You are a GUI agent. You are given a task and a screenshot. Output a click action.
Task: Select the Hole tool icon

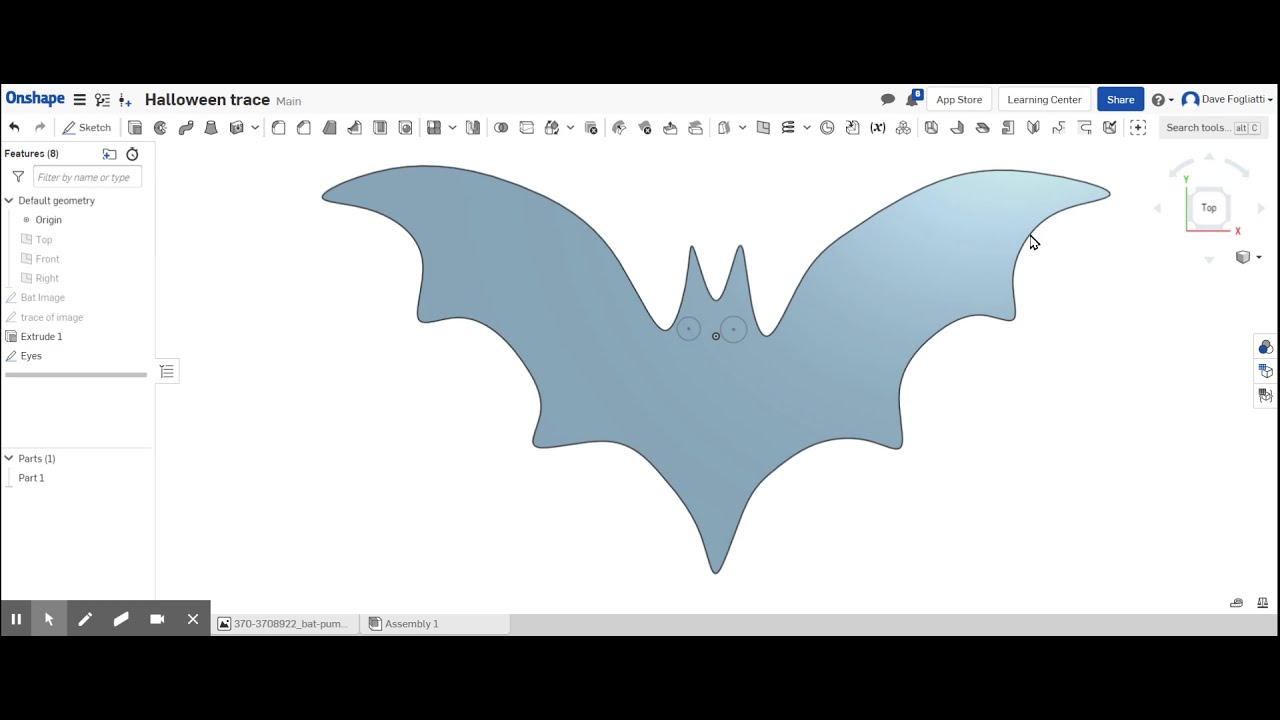pyautogui.click(x=405, y=128)
